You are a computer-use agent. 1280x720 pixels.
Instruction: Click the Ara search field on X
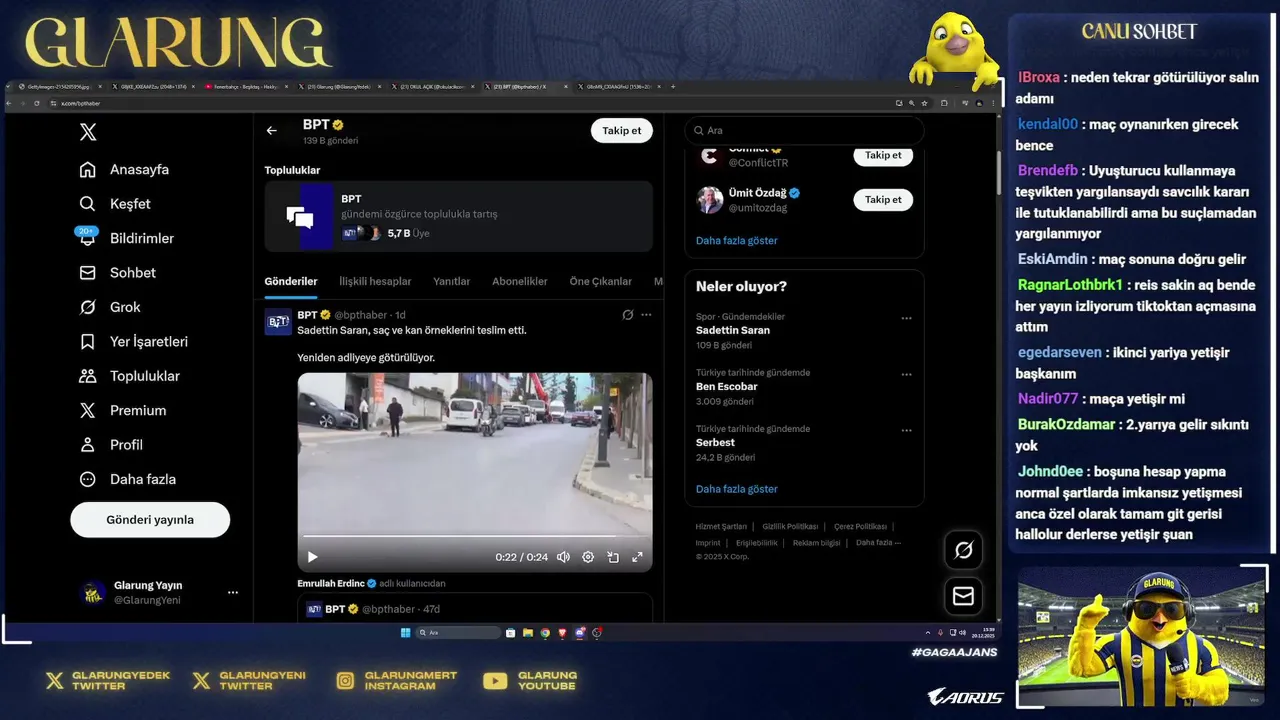pyautogui.click(x=804, y=130)
